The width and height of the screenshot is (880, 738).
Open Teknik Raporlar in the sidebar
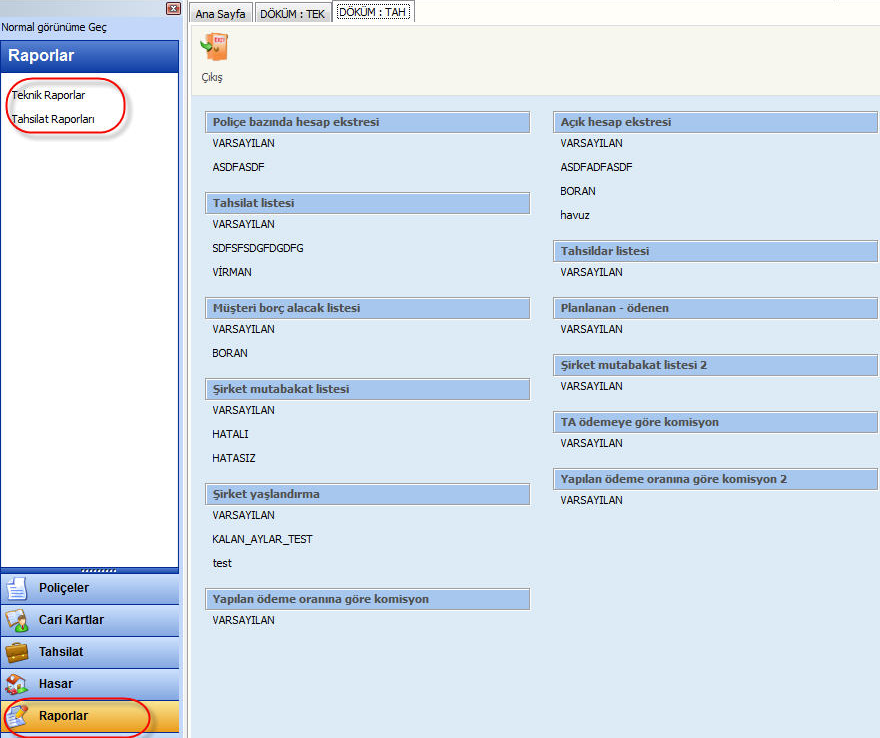[x=48, y=95]
